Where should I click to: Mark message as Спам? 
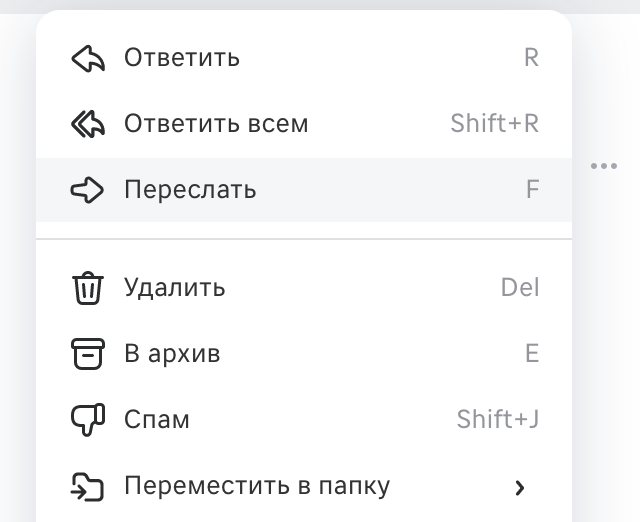pyautogui.click(x=304, y=420)
